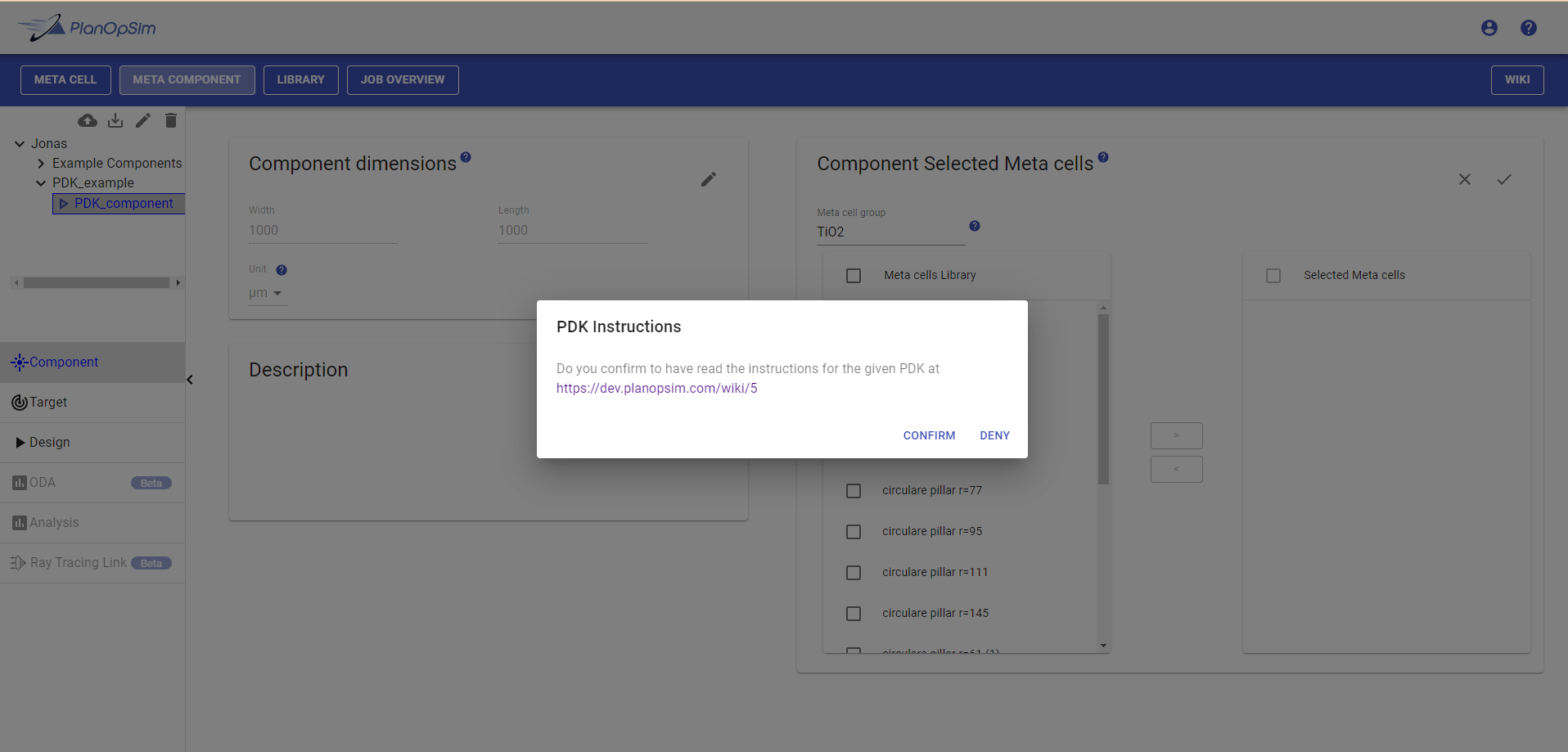1568x752 pixels.
Task: Click the Meta cell group TiO2 field
Action: click(x=890, y=232)
